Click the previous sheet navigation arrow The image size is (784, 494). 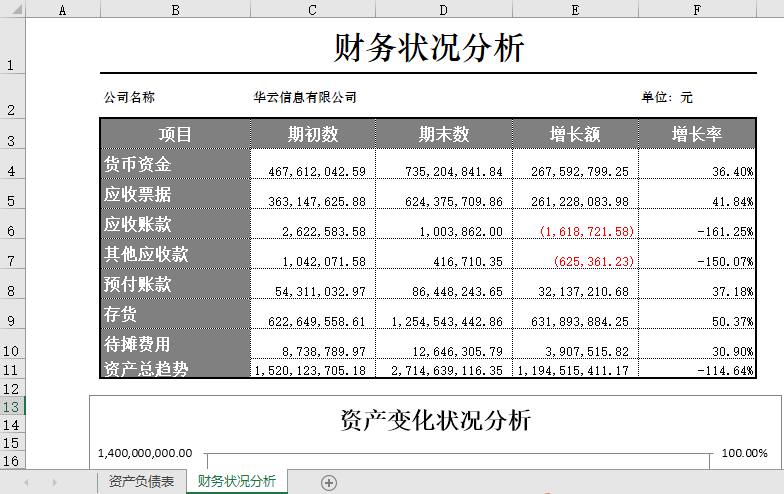(x=26, y=482)
